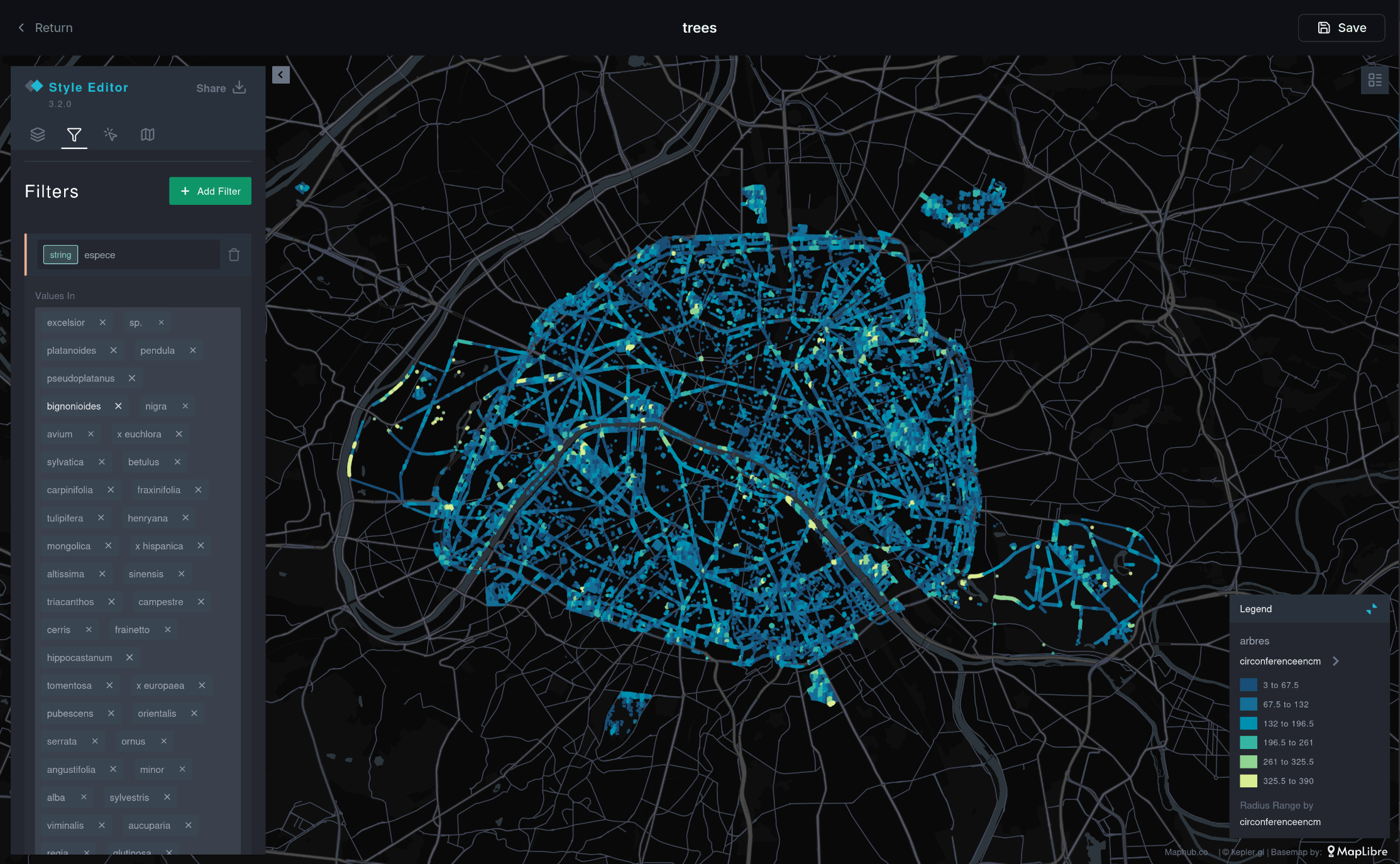Remove the excelsior value tag
Screen dimensions: 1400x864
tap(102, 322)
